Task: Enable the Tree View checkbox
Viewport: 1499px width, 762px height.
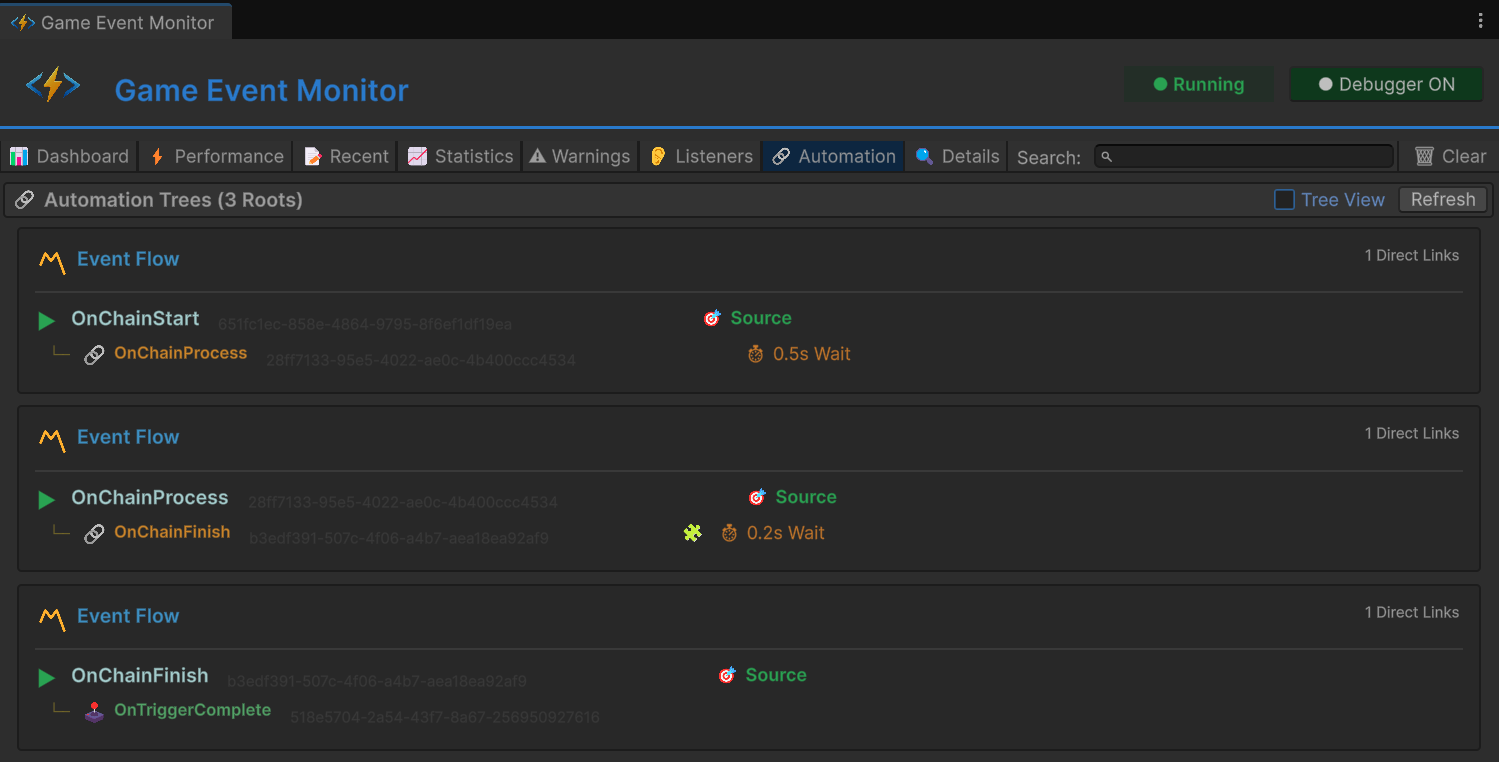Action: [1283, 199]
